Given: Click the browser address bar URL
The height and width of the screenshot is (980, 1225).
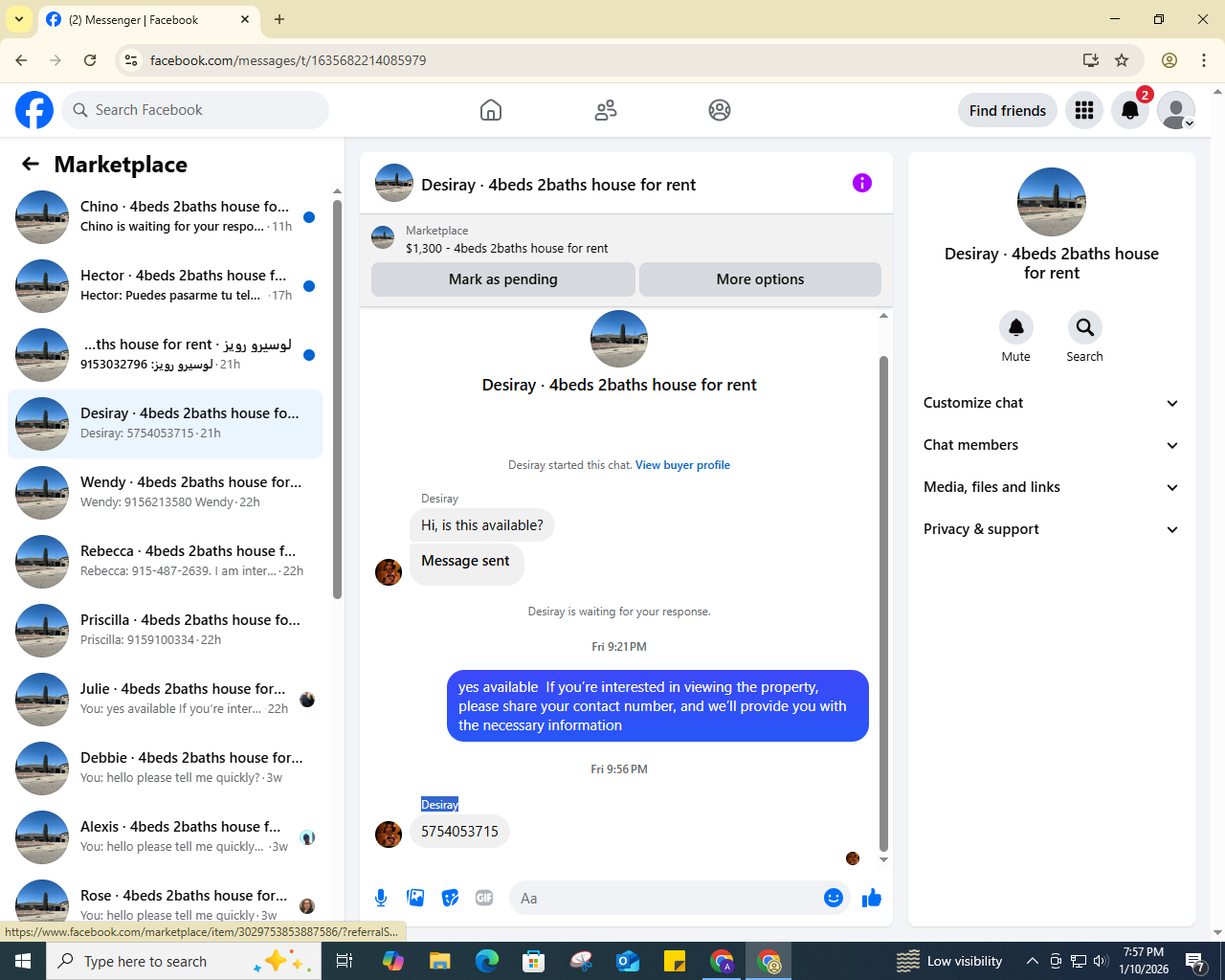Looking at the screenshot, I should tap(288, 60).
